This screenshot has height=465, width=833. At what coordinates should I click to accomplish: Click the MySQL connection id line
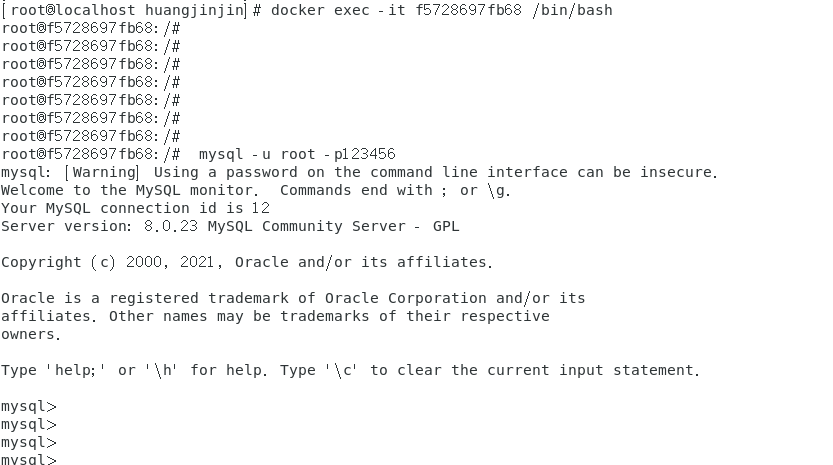(135, 208)
